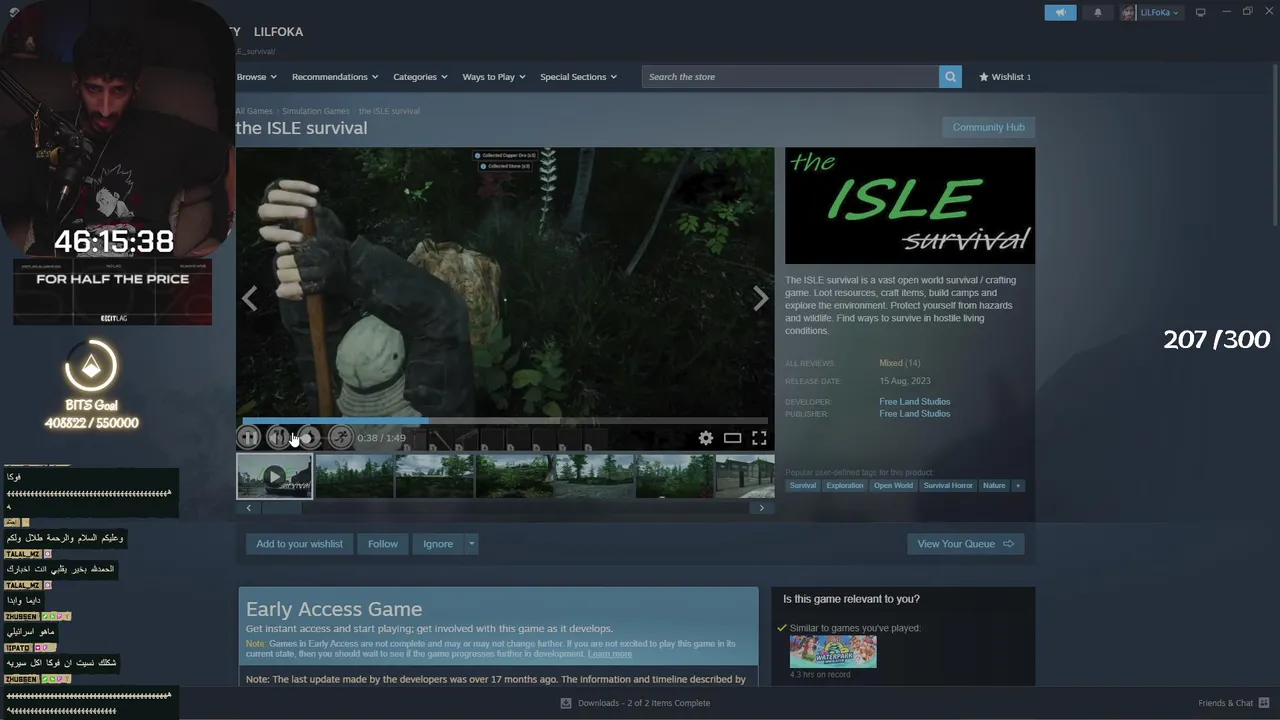Open the Wishlist 1 button
1280x720 pixels.
coord(1005,77)
